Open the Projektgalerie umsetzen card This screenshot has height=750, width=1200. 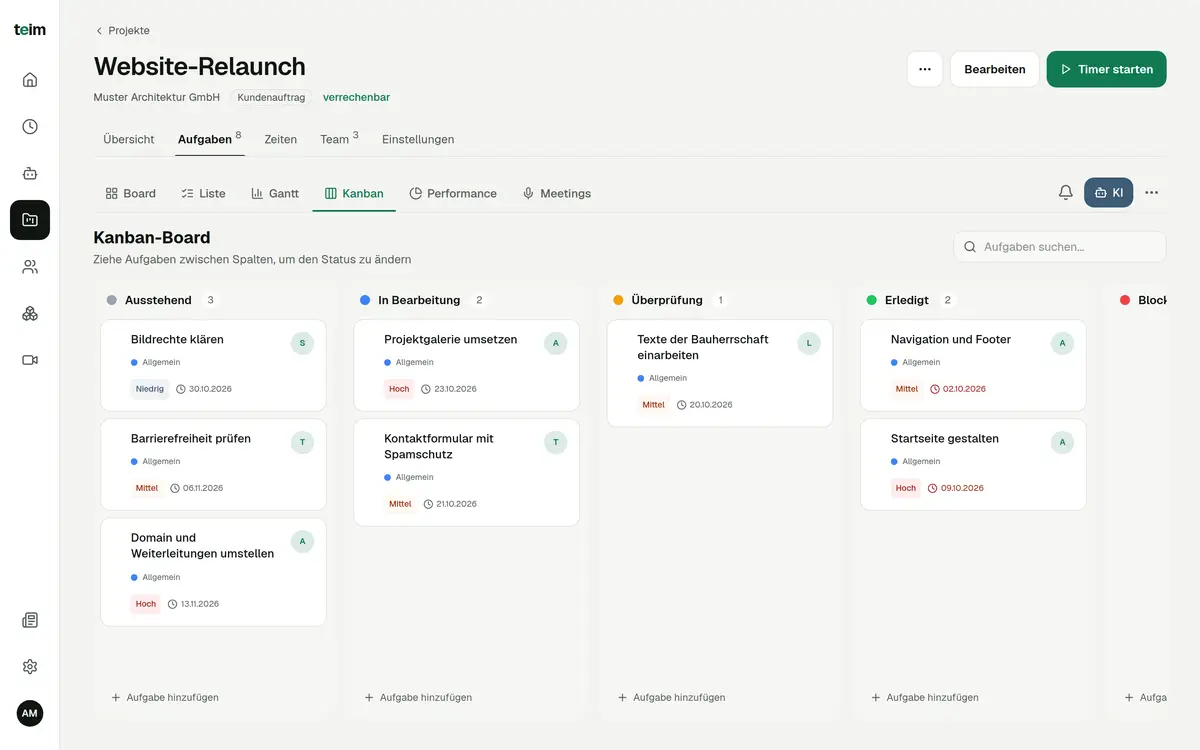467,365
